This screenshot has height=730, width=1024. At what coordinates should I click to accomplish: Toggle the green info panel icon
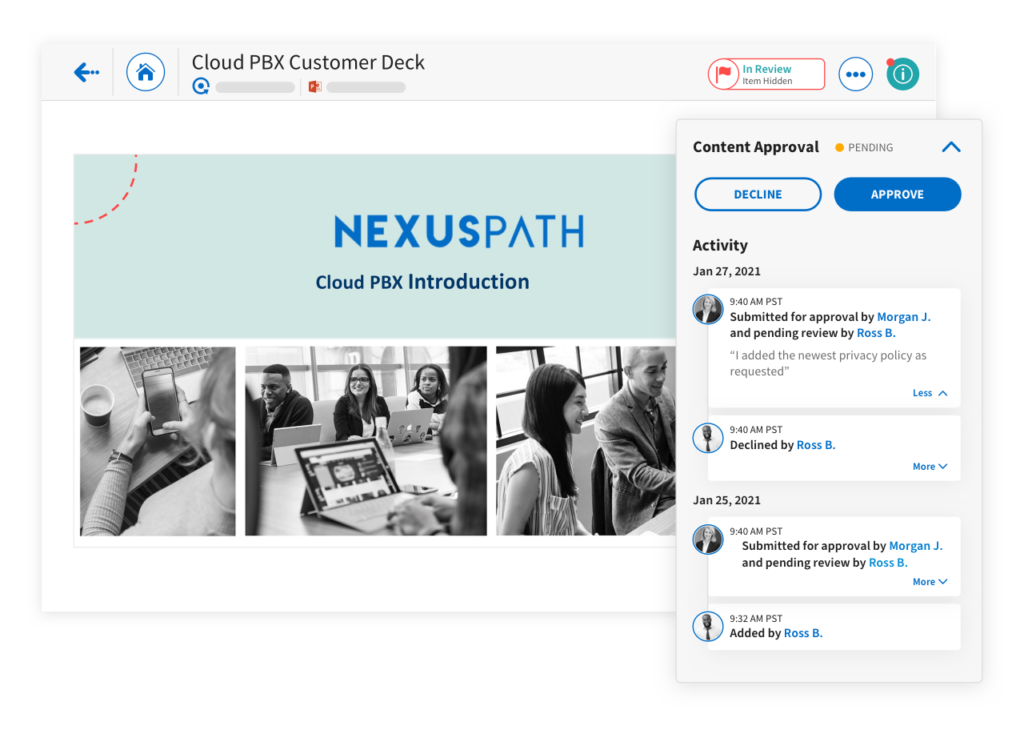tap(903, 74)
